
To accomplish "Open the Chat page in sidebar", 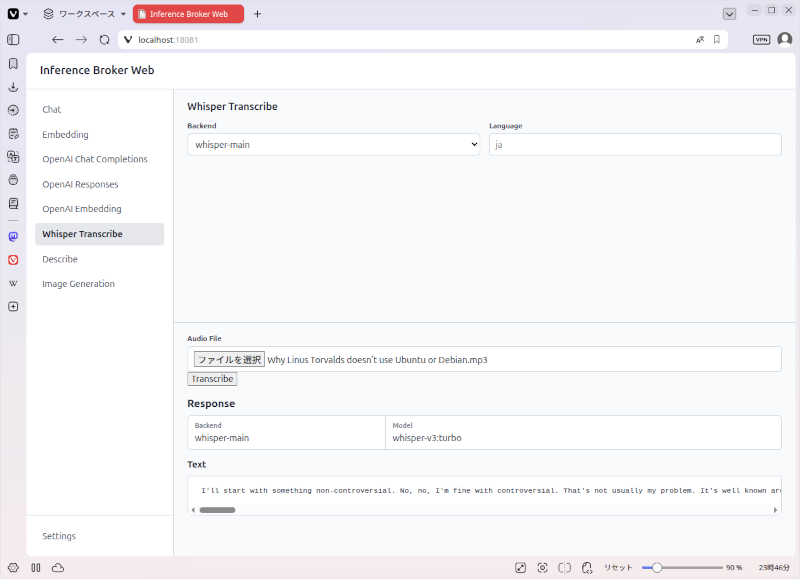I will coord(99,110).
